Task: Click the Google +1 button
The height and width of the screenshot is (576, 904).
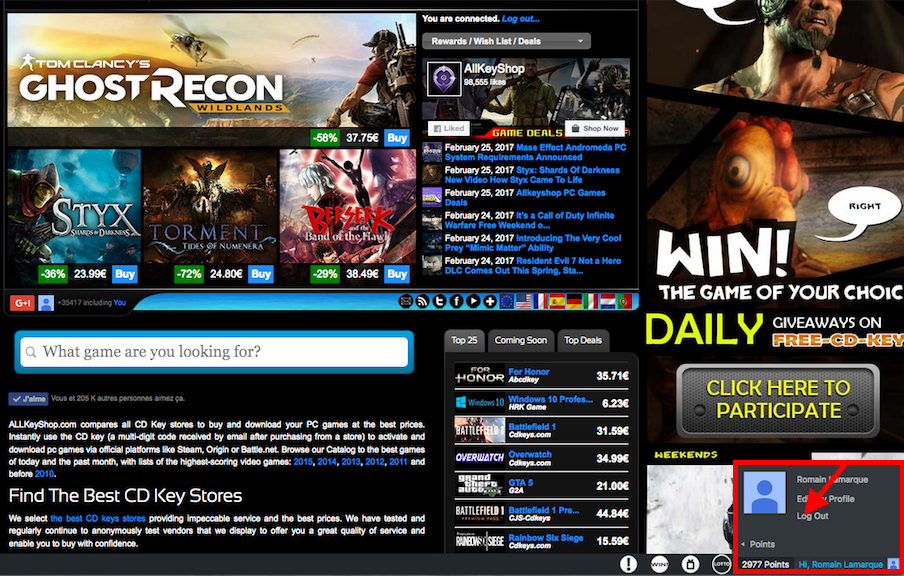Action: tap(22, 302)
